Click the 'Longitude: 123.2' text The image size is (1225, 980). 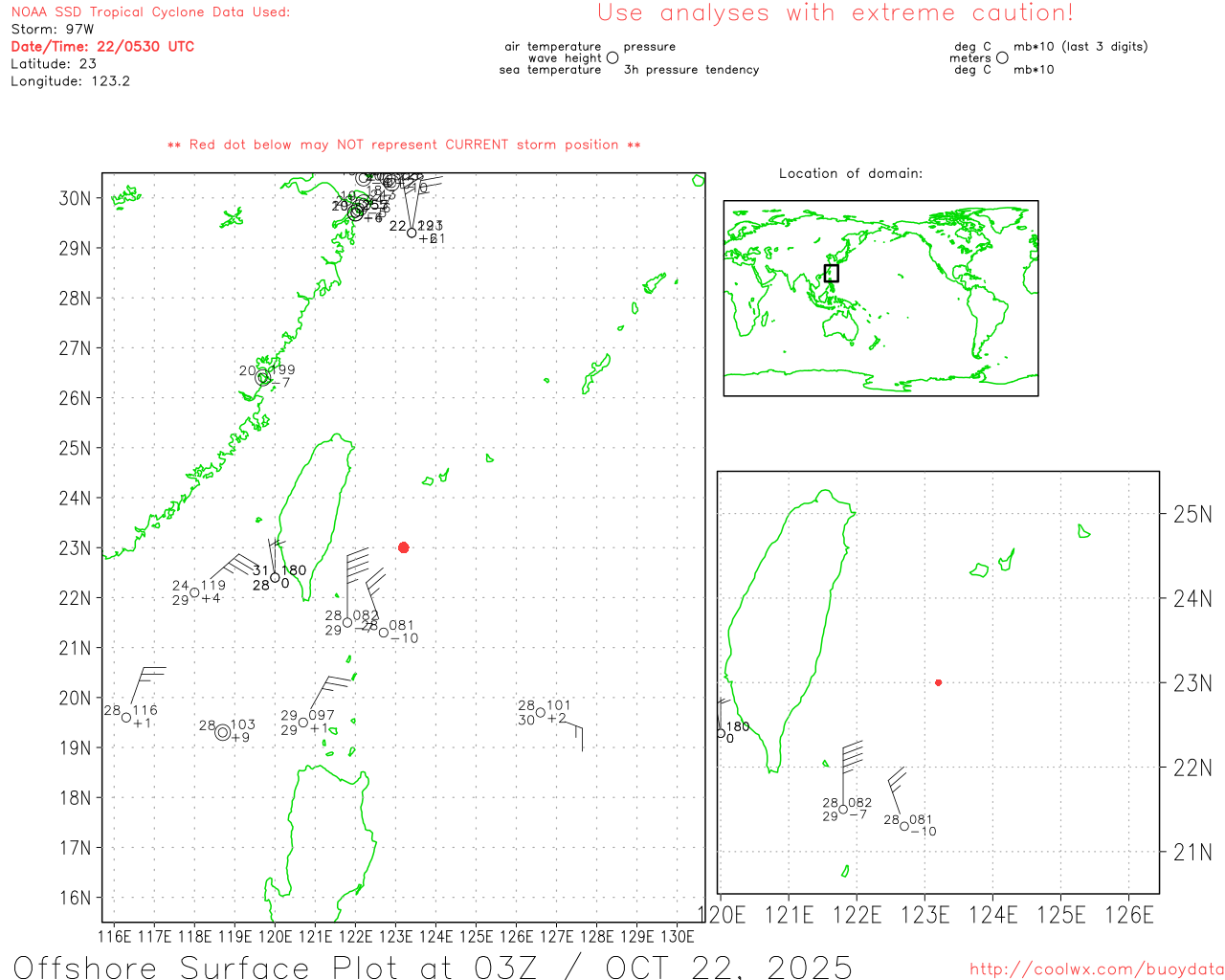click(x=70, y=81)
